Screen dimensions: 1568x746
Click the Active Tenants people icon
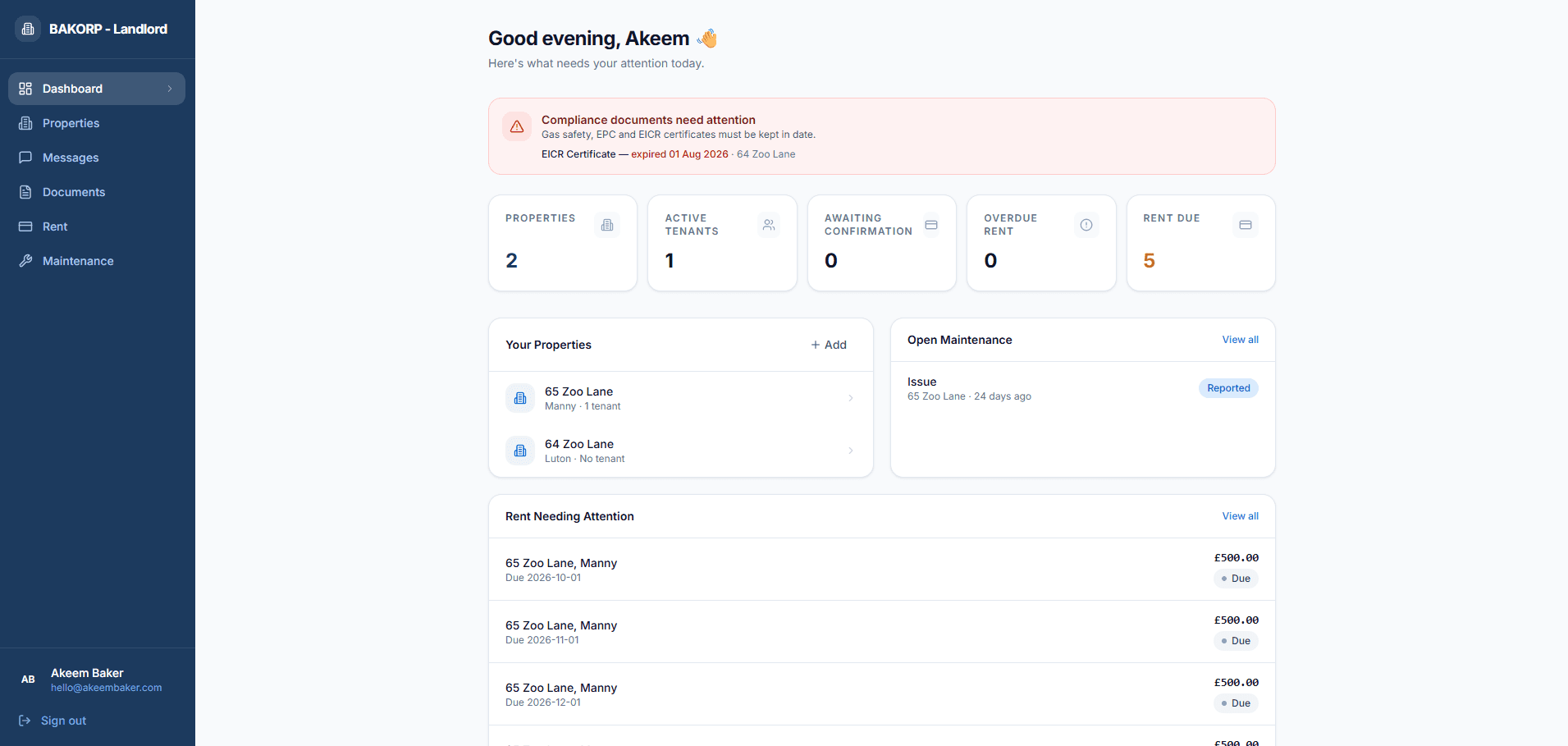click(769, 225)
